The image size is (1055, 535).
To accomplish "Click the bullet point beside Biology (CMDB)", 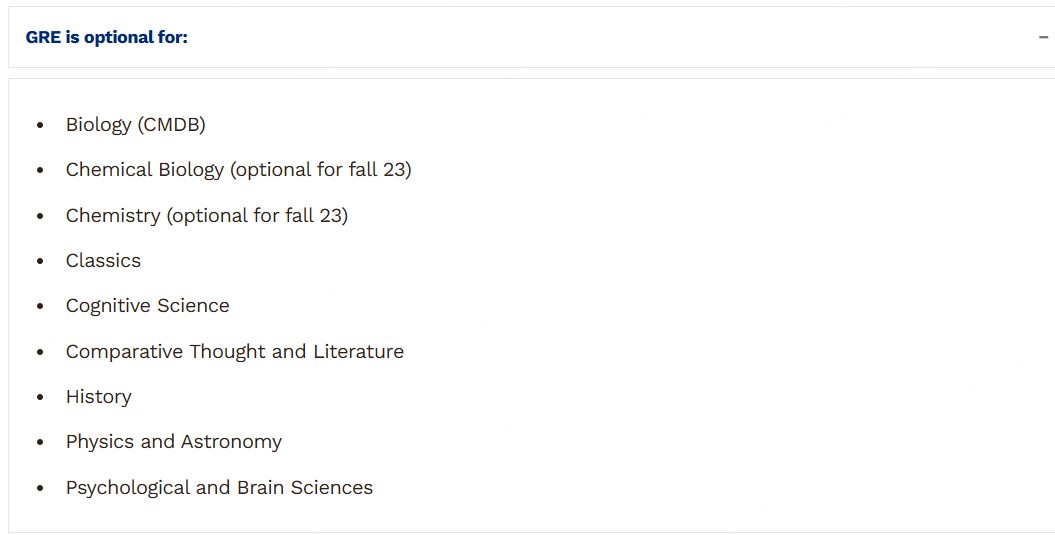I will [x=40, y=126].
